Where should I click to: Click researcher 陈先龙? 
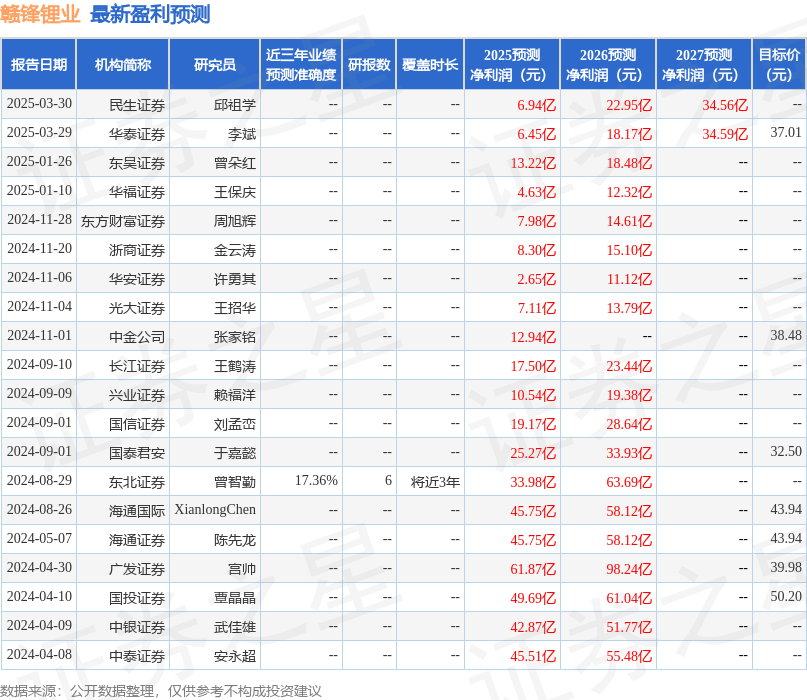point(235,540)
